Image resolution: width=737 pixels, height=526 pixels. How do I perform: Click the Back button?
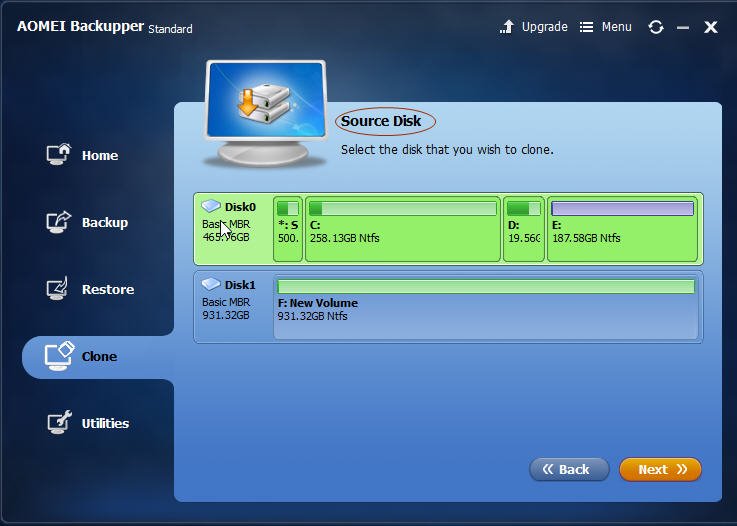pyautogui.click(x=569, y=469)
